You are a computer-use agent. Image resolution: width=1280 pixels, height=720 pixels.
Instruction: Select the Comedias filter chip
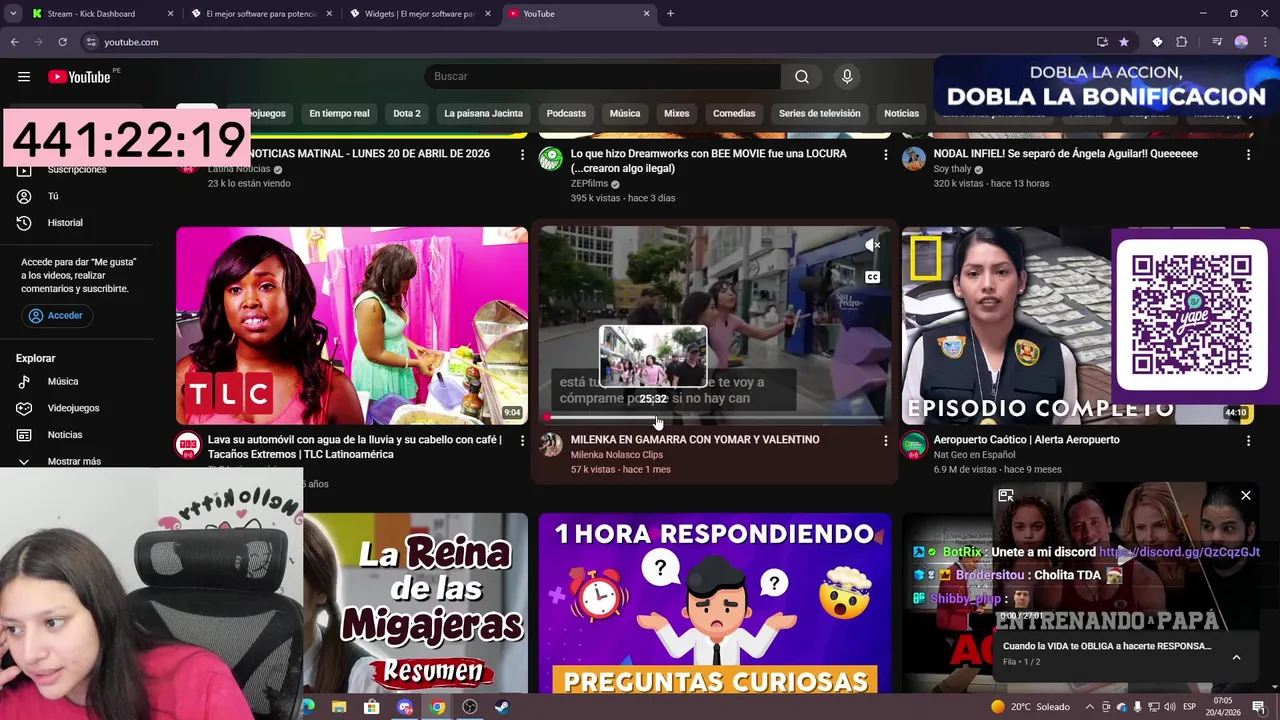click(x=734, y=114)
